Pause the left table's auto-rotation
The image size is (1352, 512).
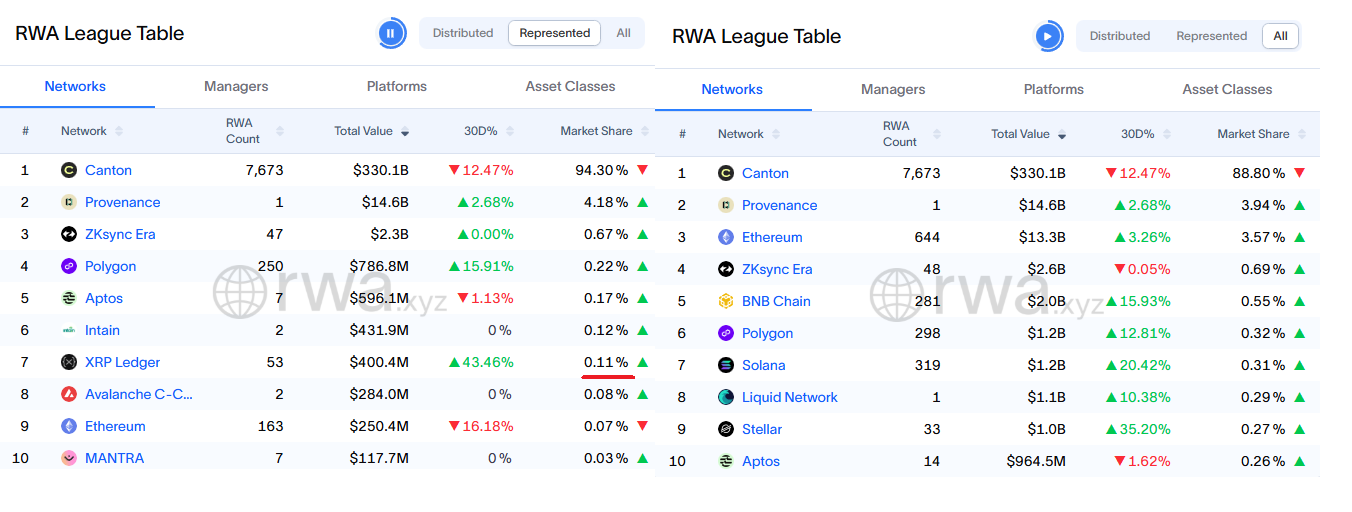(391, 33)
